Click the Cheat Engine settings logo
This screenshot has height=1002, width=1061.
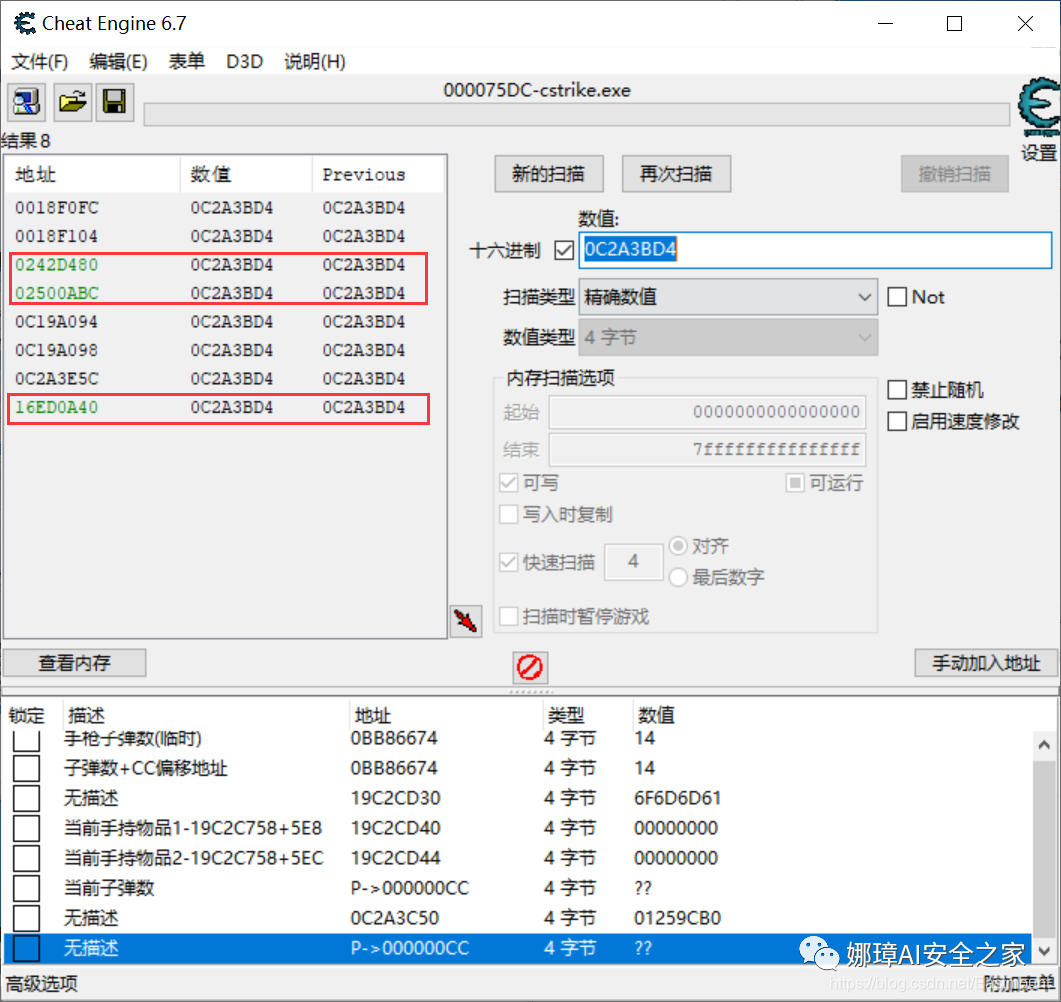point(1039,107)
